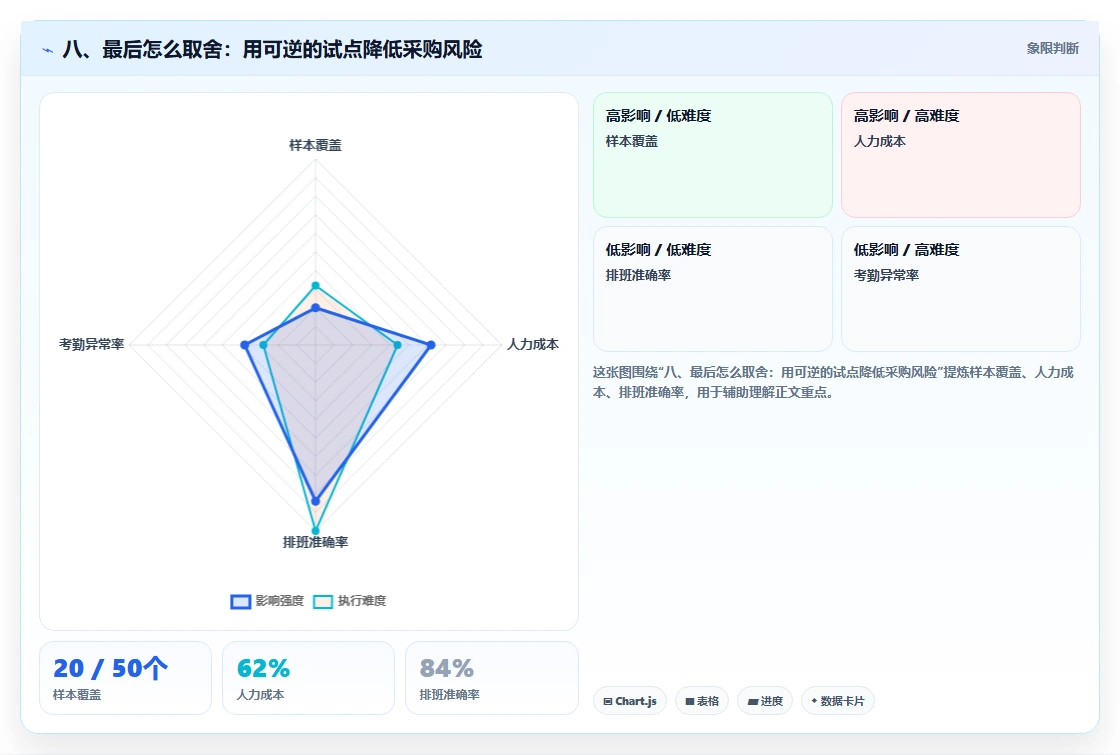Select the 低影响 / 低难度 quadrant card
Image resolution: width=1120 pixels, height=755 pixels.
(713, 289)
